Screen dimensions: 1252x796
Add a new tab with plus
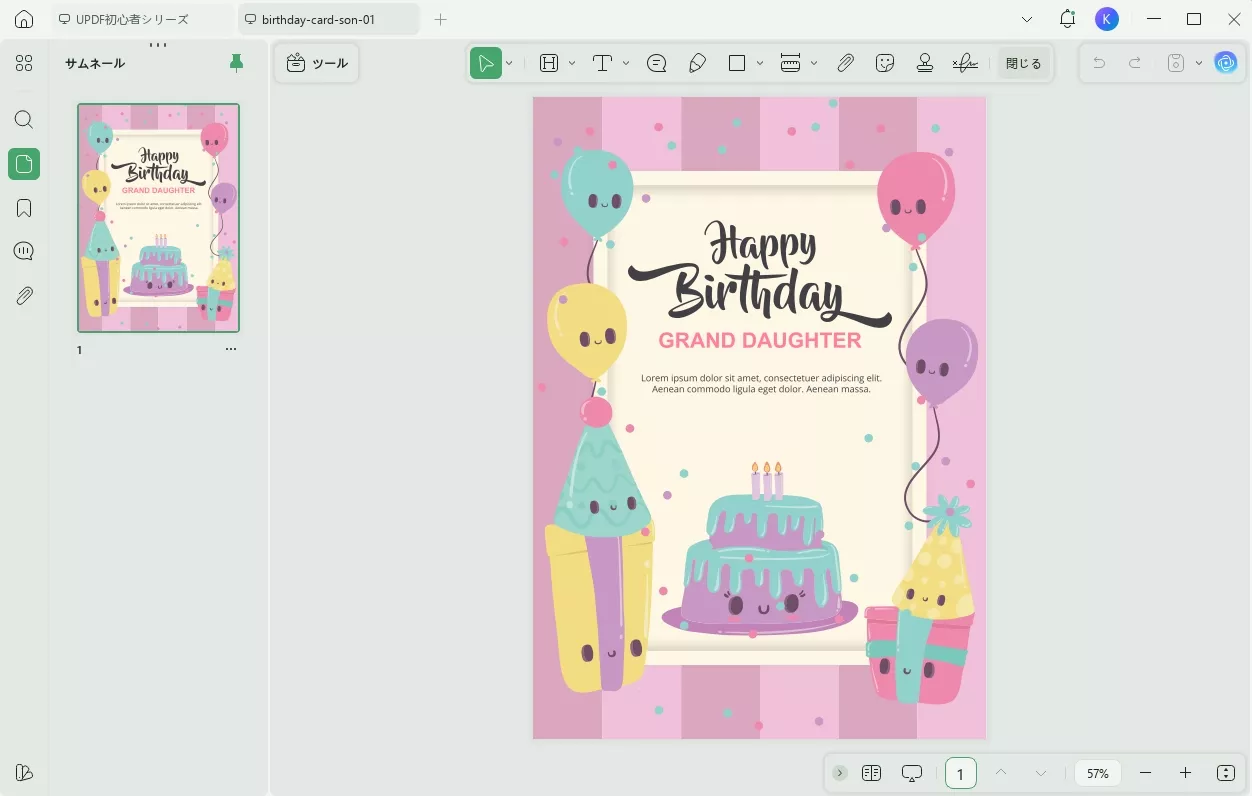440,19
